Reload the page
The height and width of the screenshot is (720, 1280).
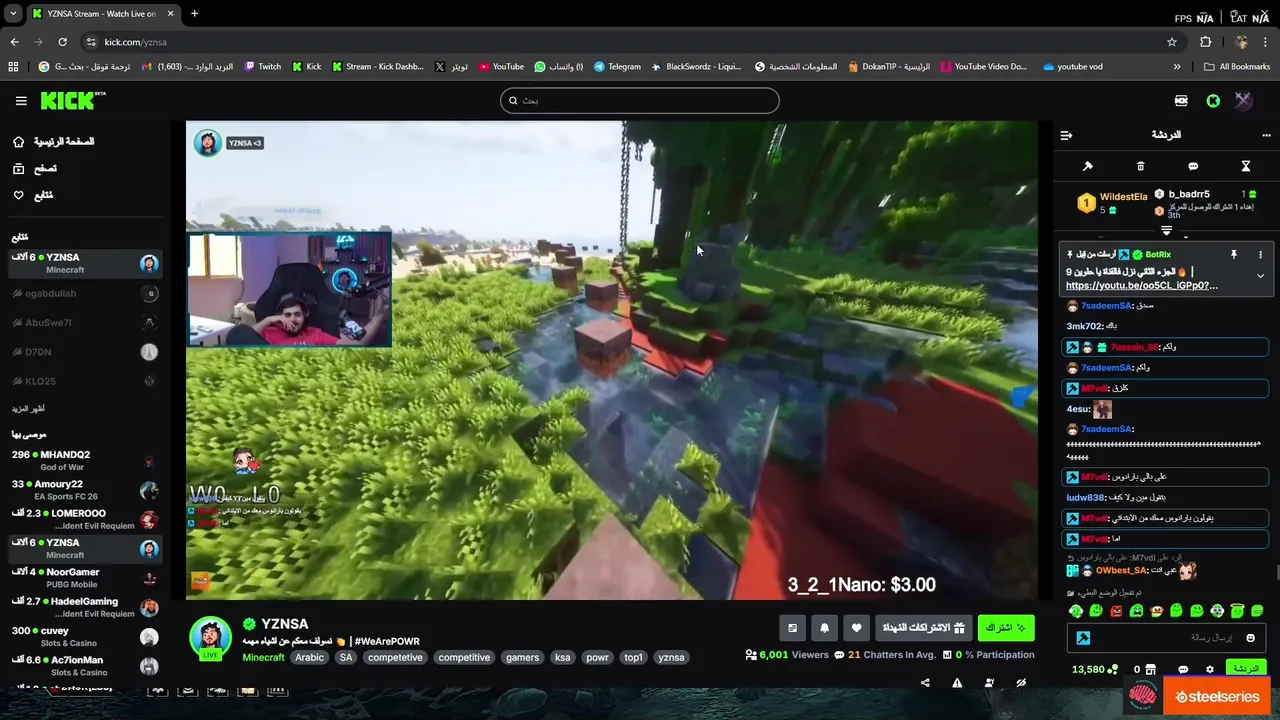[62, 42]
